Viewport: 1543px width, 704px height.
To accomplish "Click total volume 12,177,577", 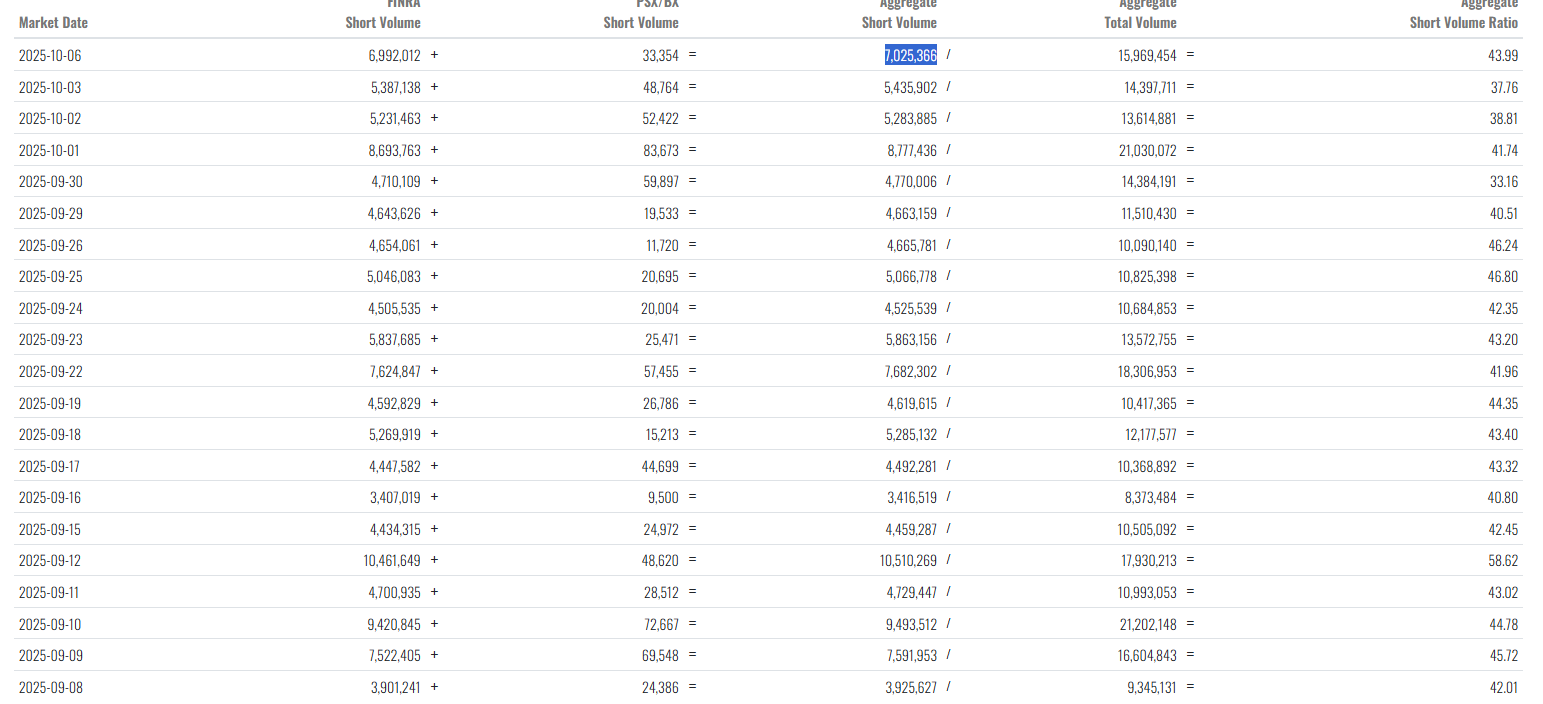I will pos(1149,435).
